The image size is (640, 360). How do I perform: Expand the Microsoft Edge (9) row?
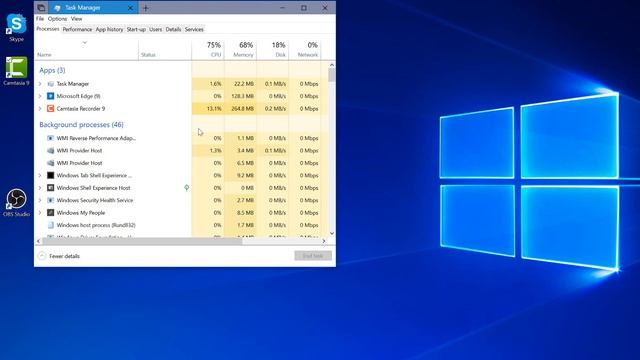[40, 96]
